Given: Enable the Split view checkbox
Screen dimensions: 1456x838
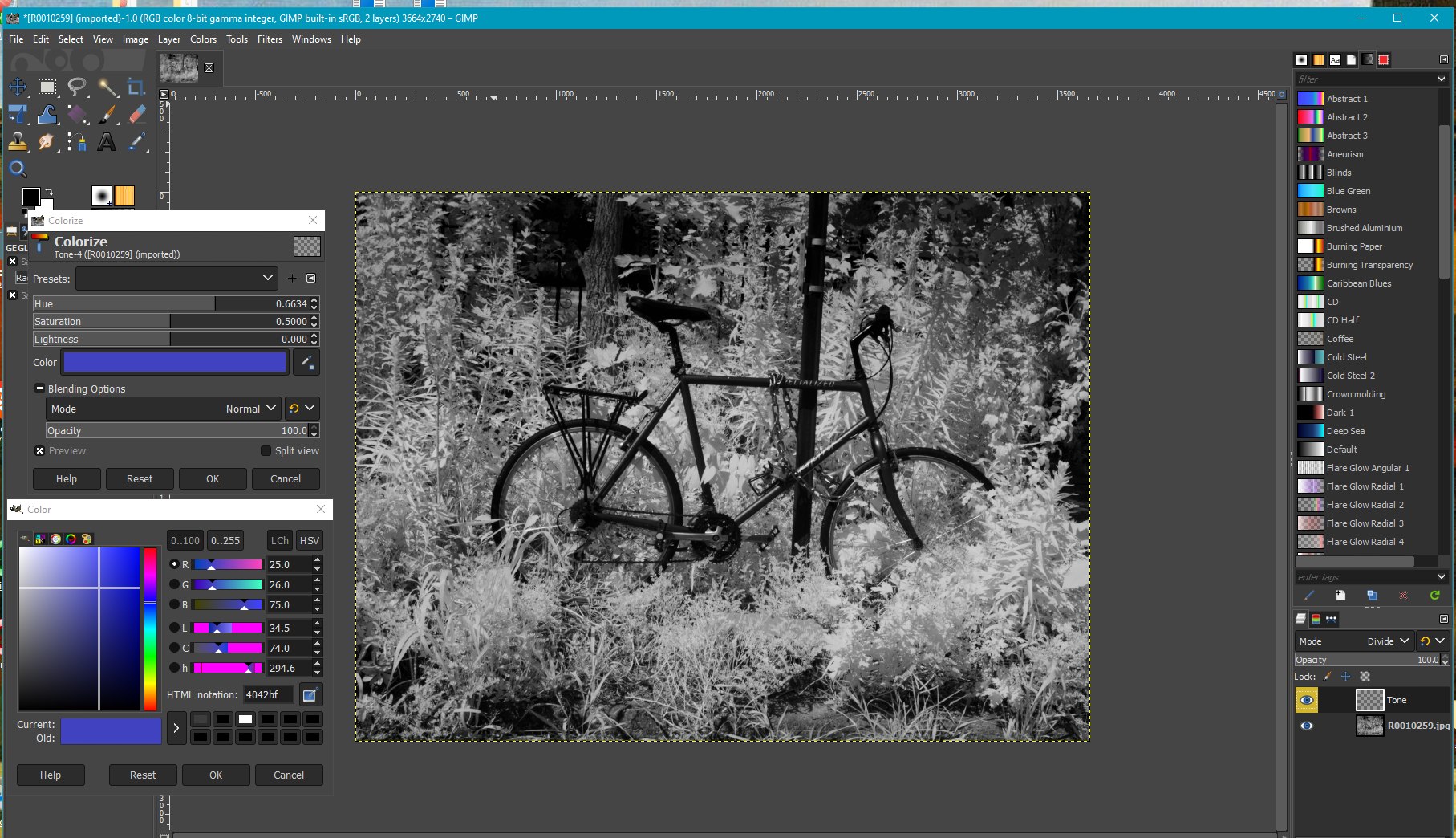Looking at the screenshot, I should [266, 451].
